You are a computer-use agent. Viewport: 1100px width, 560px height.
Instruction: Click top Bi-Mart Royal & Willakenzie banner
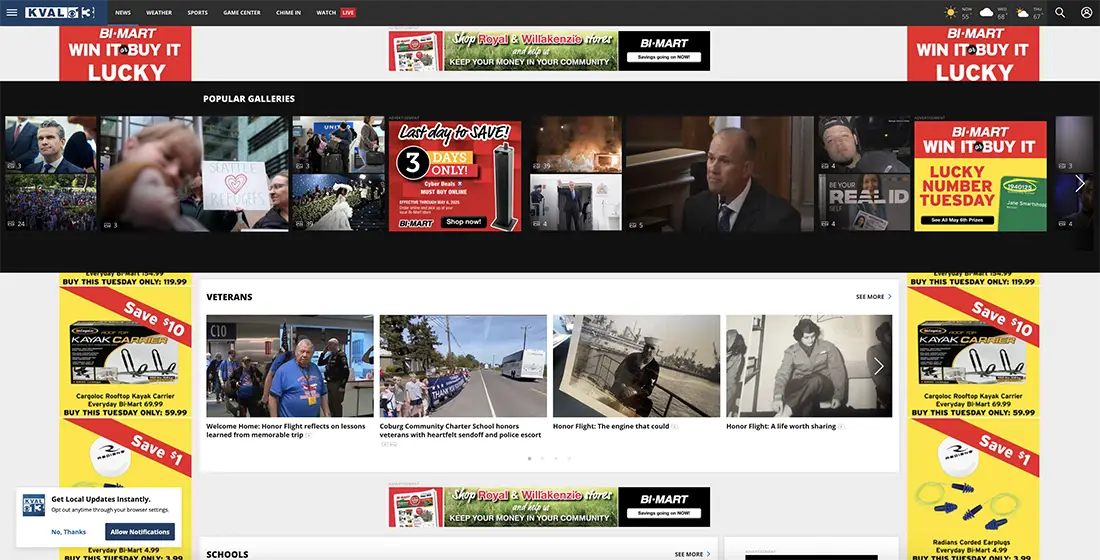pos(549,51)
